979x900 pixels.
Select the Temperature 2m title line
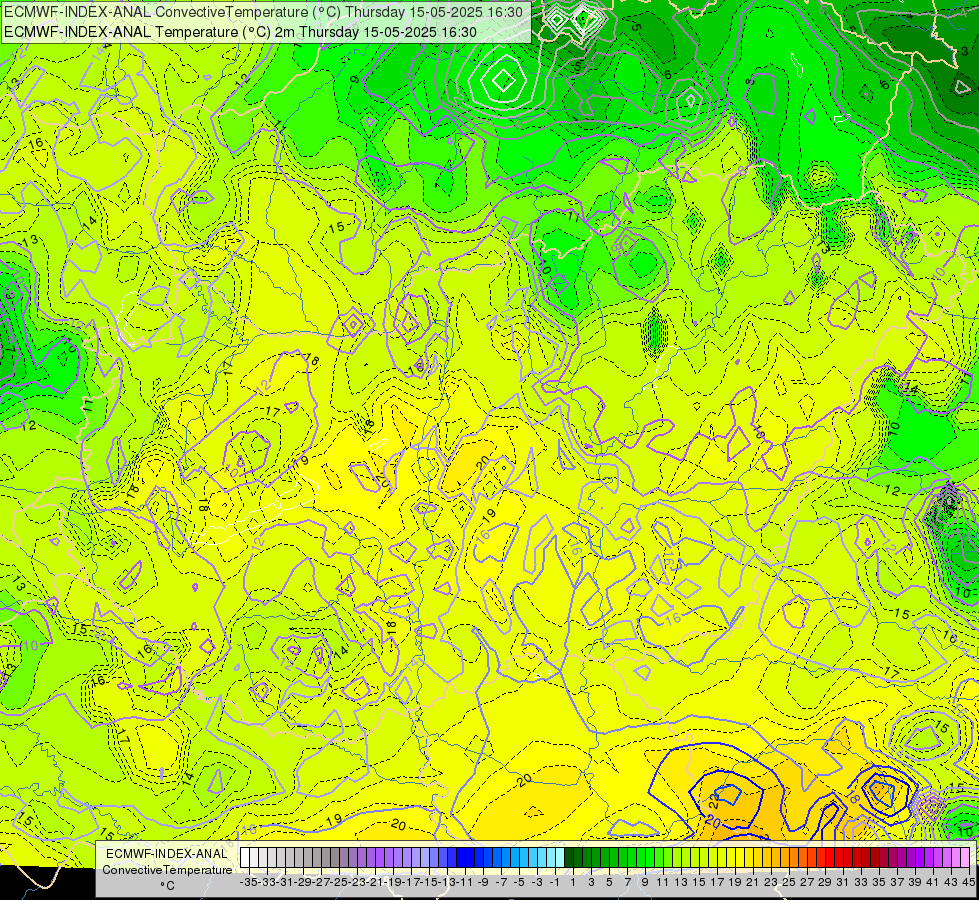240,32
